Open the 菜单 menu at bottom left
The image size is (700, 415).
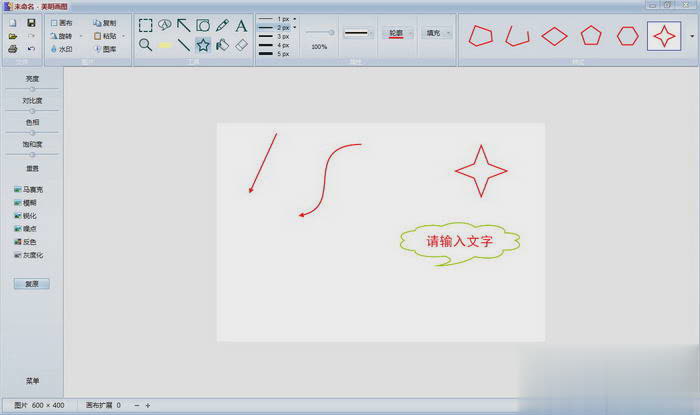(32, 381)
